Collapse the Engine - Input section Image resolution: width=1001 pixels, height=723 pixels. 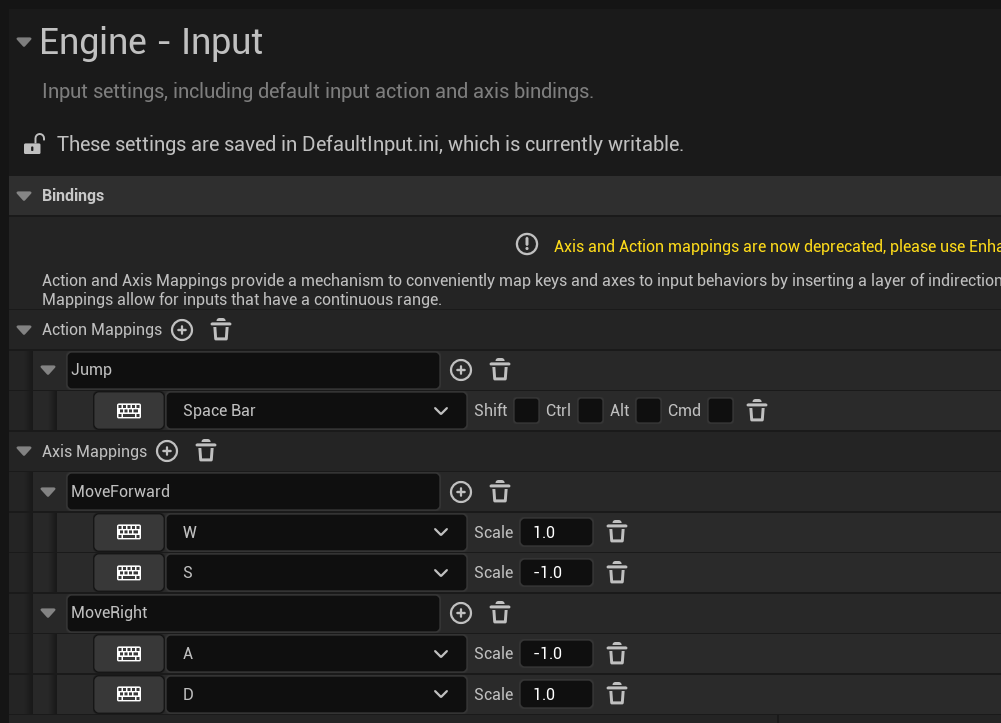point(24,43)
